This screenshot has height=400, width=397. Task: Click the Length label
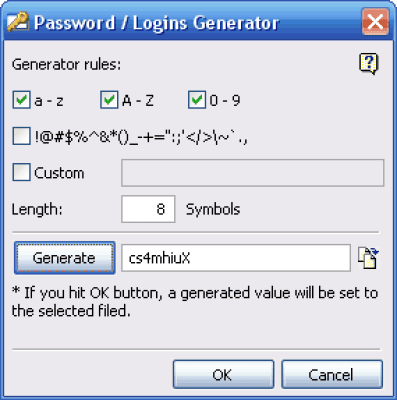37,210
